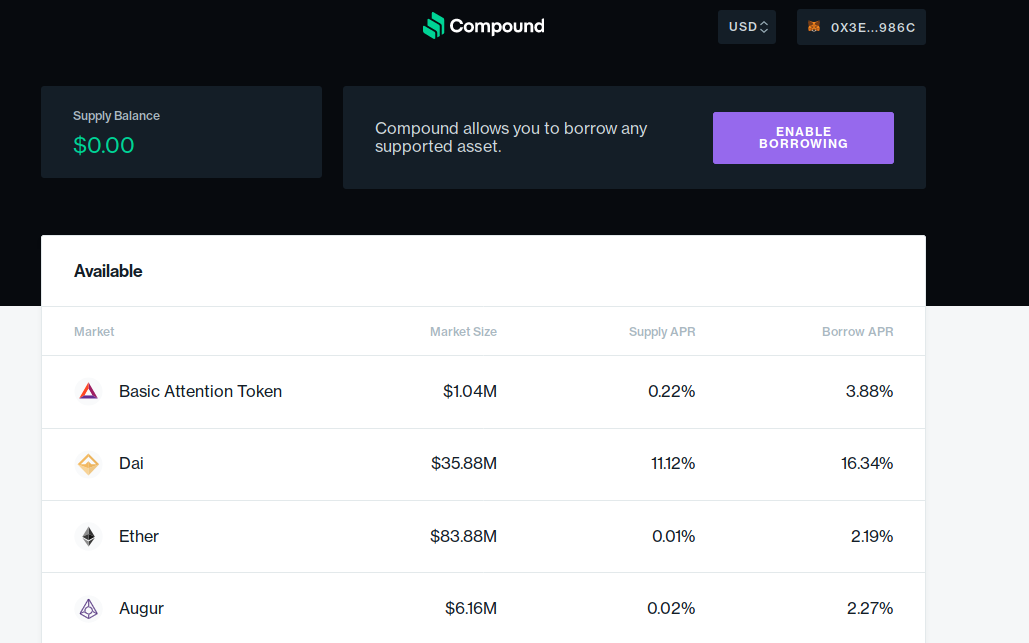
Task: Select the Dai market name
Action: 131,463
